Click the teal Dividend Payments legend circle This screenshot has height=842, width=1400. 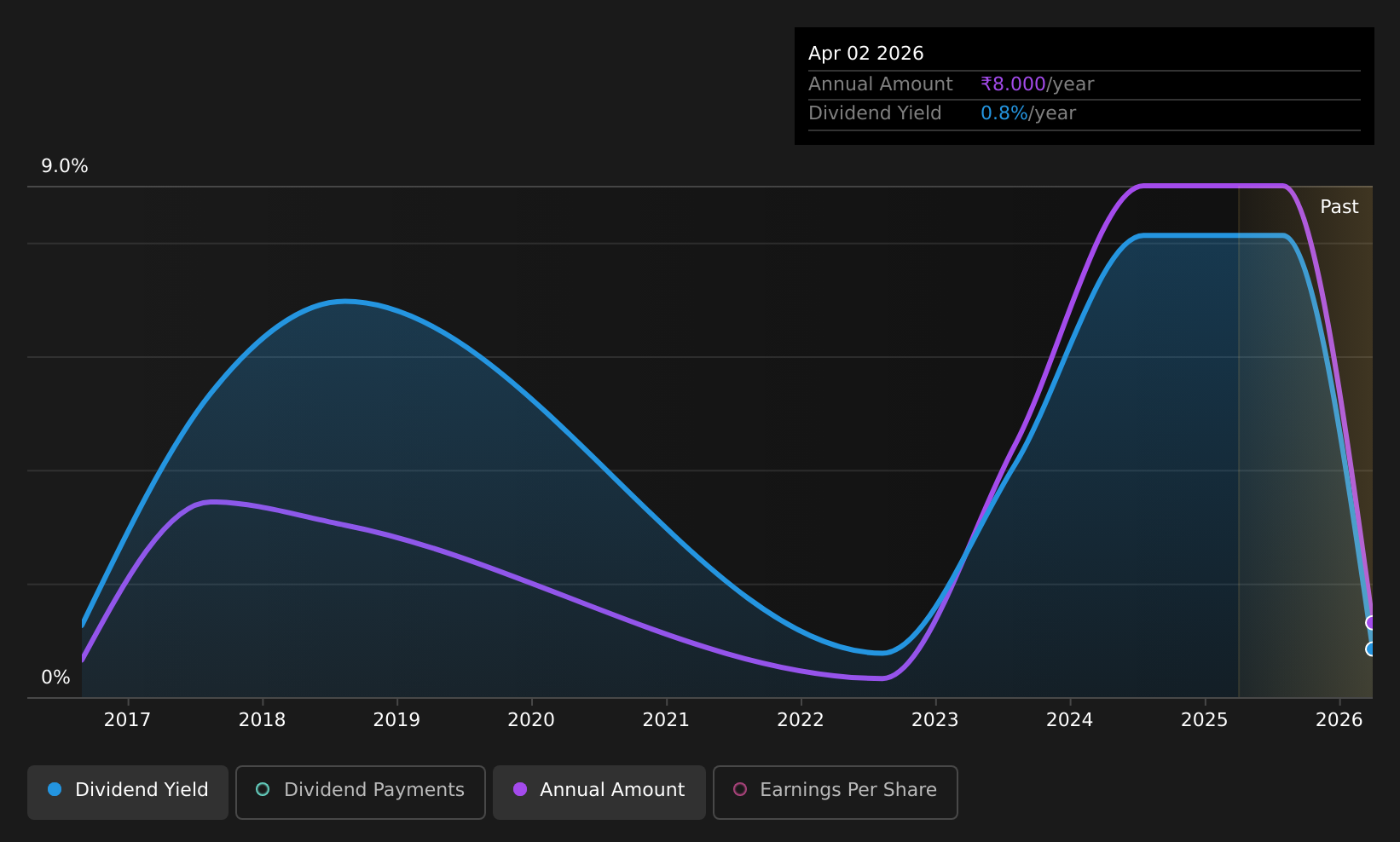pos(263,789)
